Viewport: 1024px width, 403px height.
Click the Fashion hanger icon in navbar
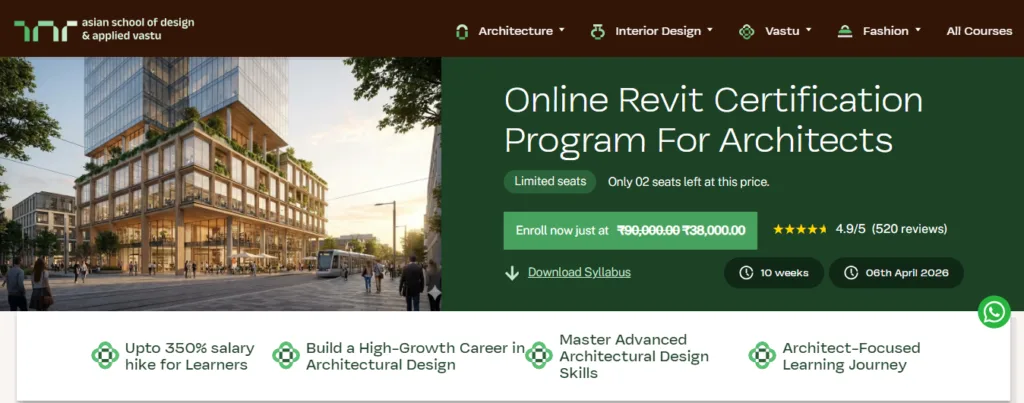(845, 31)
